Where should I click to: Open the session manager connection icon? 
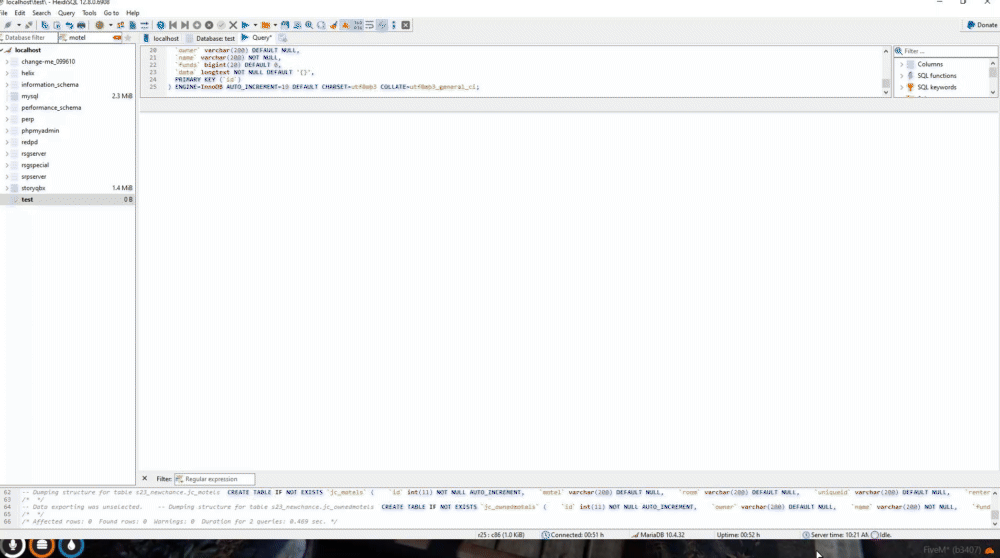[8, 25]
